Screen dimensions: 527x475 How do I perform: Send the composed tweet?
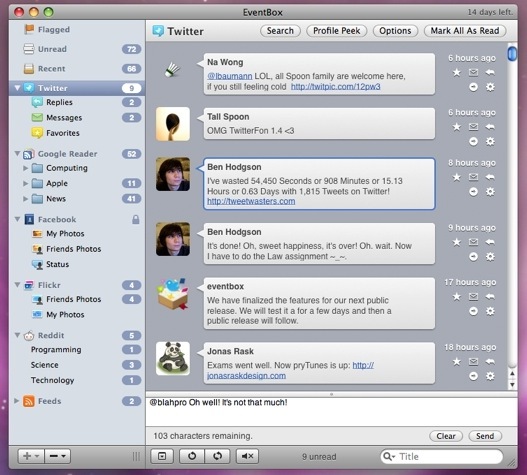pyautogui.click(x=485, y=436)
